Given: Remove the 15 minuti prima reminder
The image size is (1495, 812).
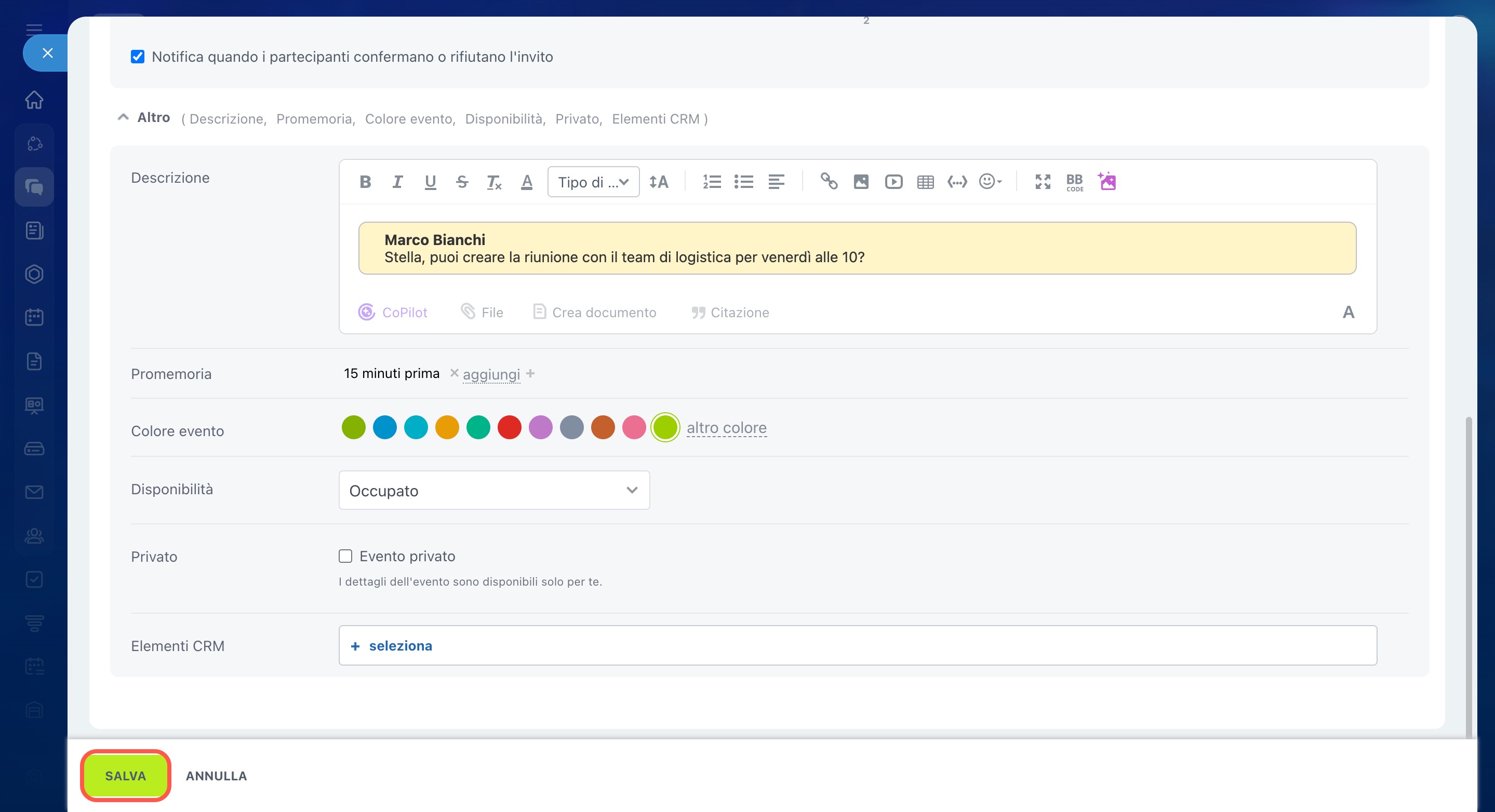Looking at the screenshot, I should [x=455, y=373].
